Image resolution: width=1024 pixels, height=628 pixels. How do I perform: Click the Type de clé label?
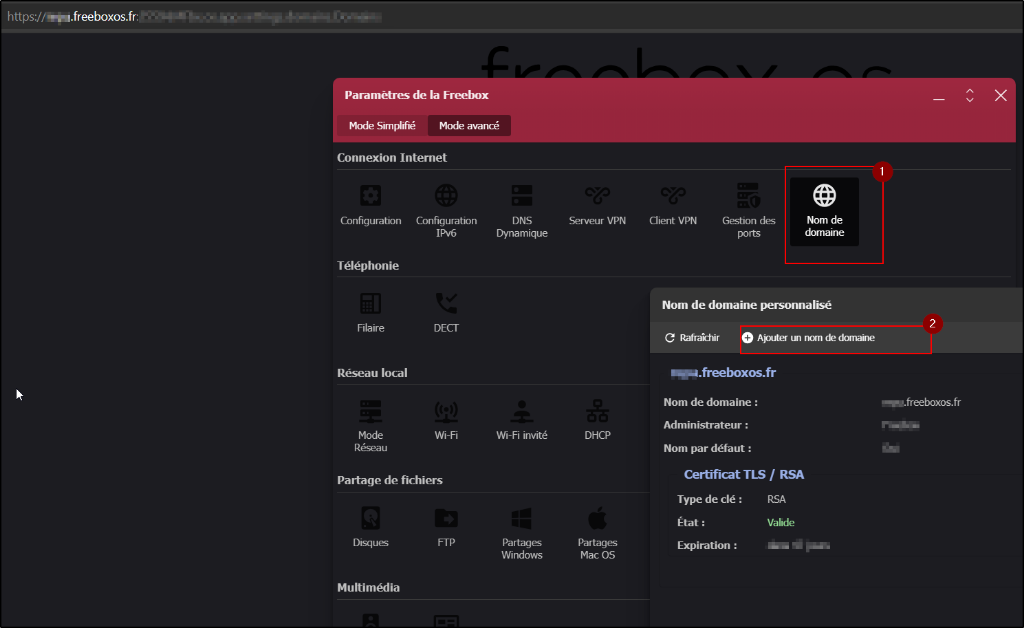(709, 499)
